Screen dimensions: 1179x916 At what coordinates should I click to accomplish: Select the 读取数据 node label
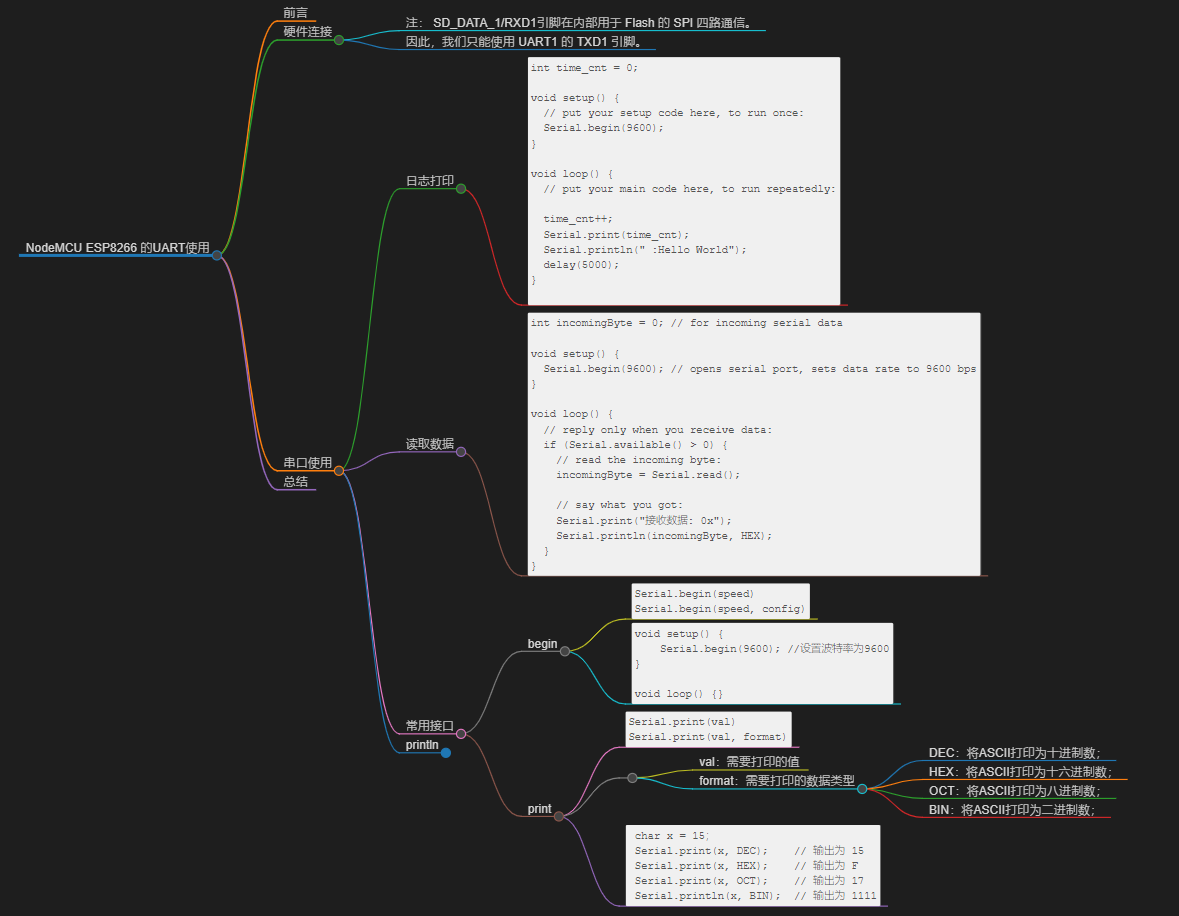click(429, 444)
